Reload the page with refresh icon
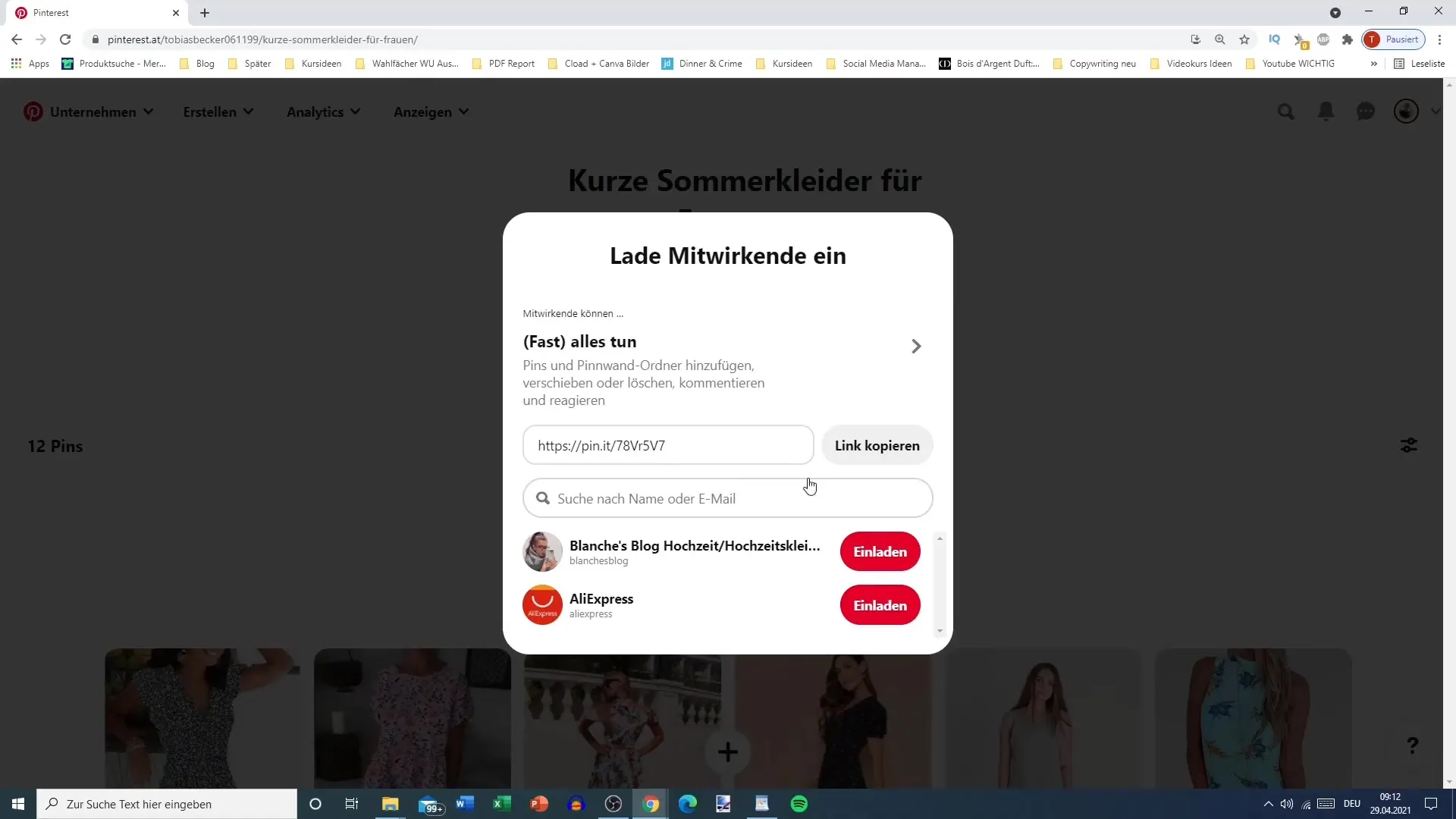Image resolution: width=1456 pixels, height=819 pixels. [65, 39]
